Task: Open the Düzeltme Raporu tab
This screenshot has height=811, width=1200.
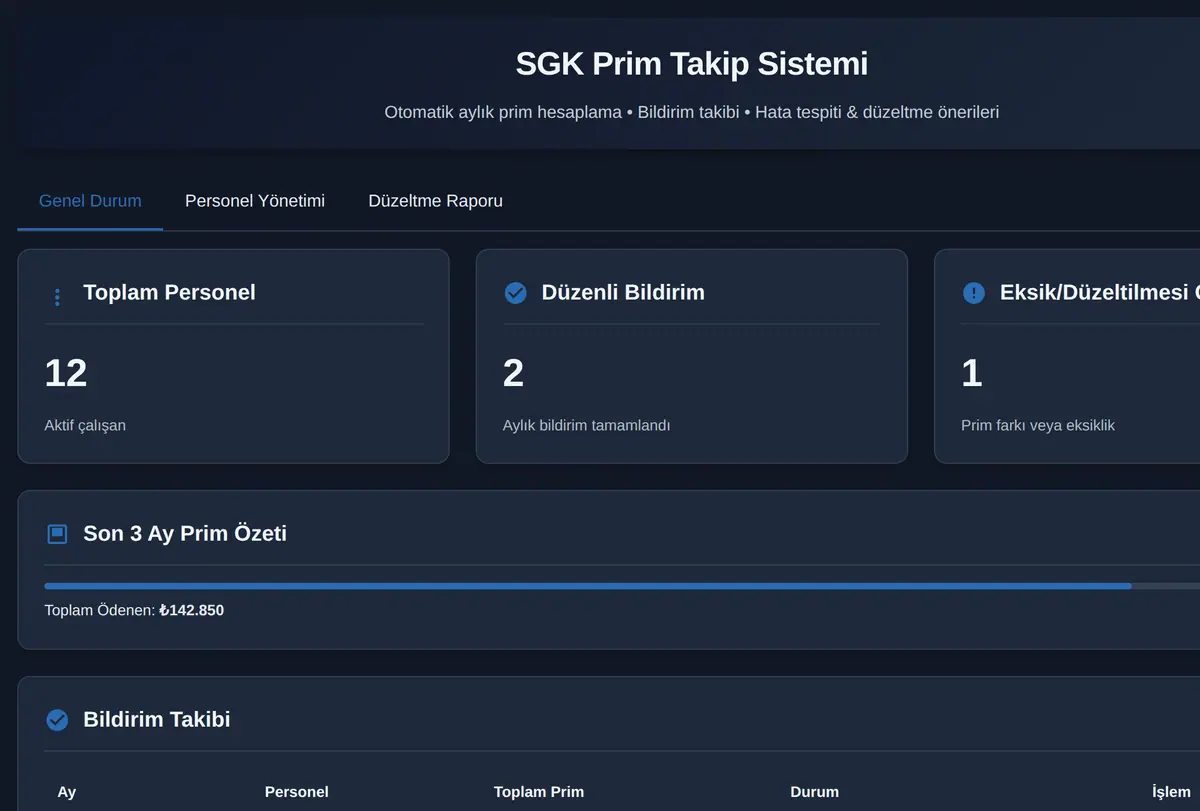Action: (x=435, y=201)
